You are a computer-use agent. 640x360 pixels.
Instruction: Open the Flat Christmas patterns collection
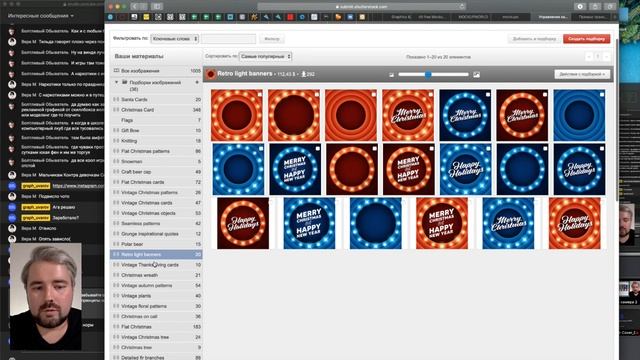(x=157, y=151)
